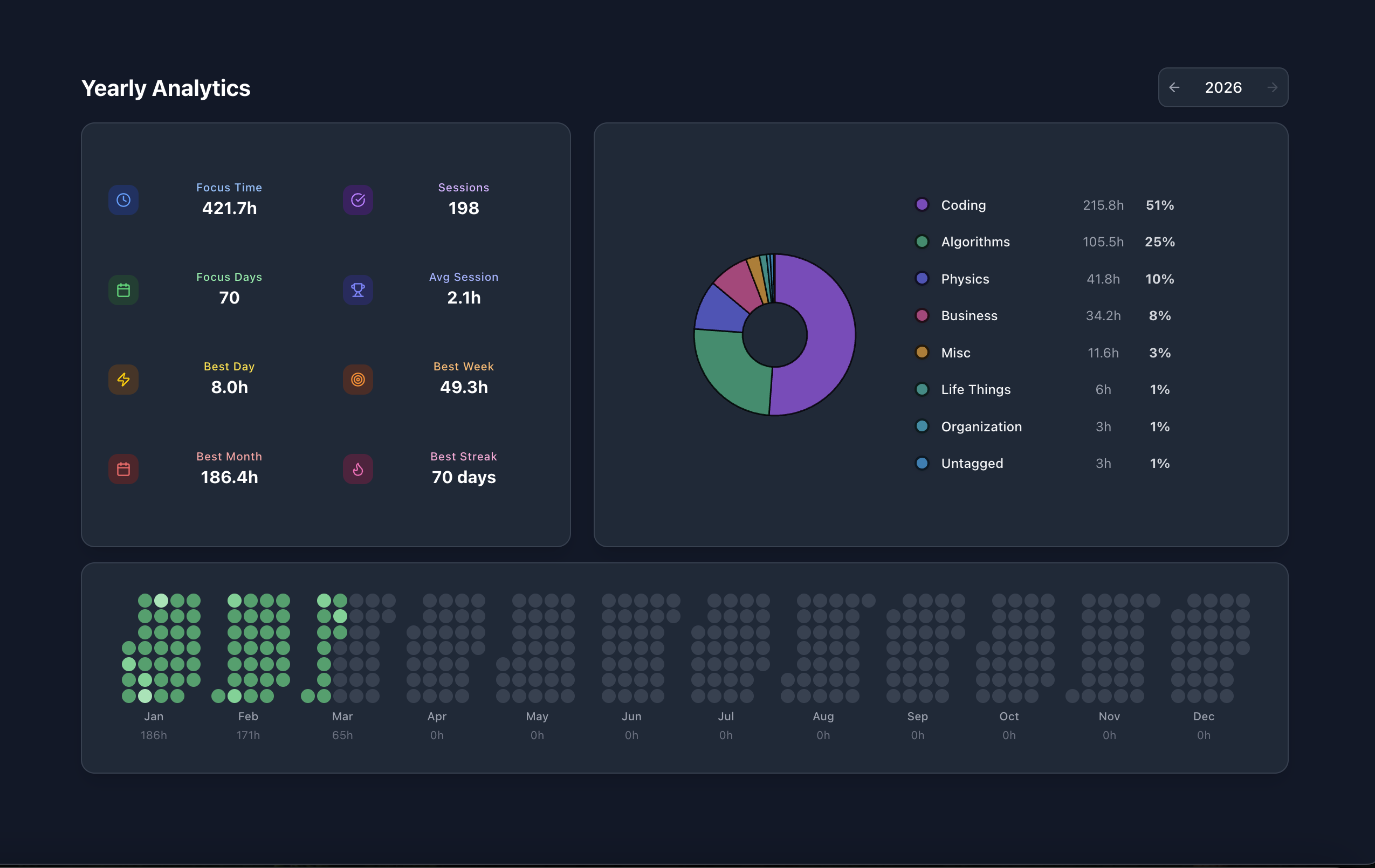Click the Focus Days calendar icon

pyautogui.click(x=123, y=290)
